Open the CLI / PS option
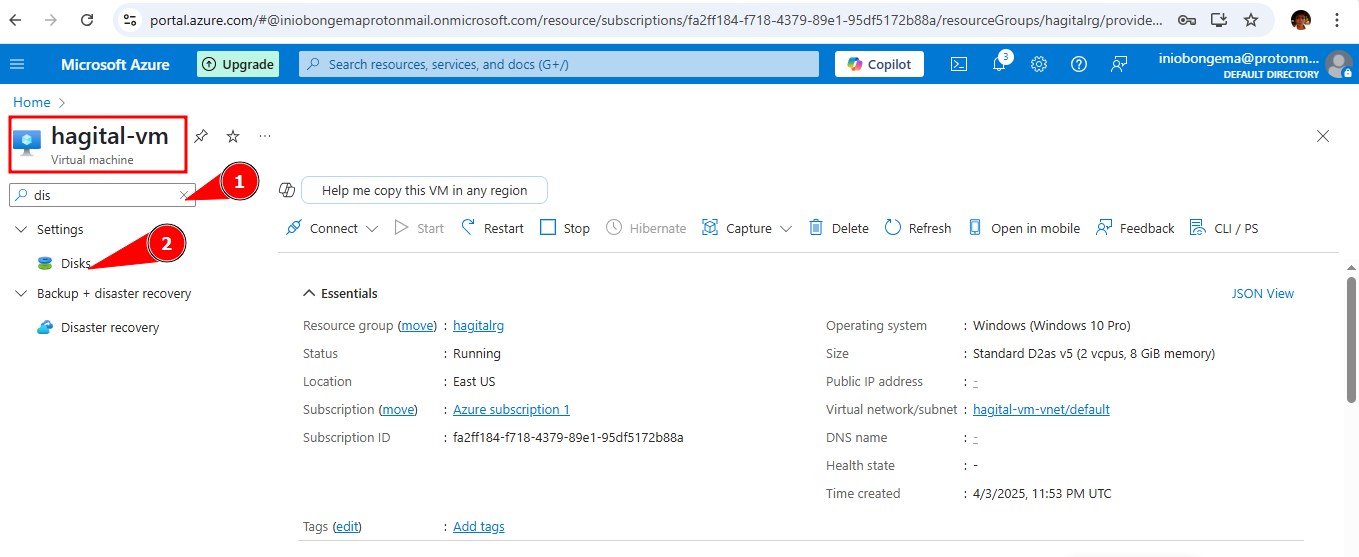Screen dimensions: 1359x557 click(x=1224, y=228)
